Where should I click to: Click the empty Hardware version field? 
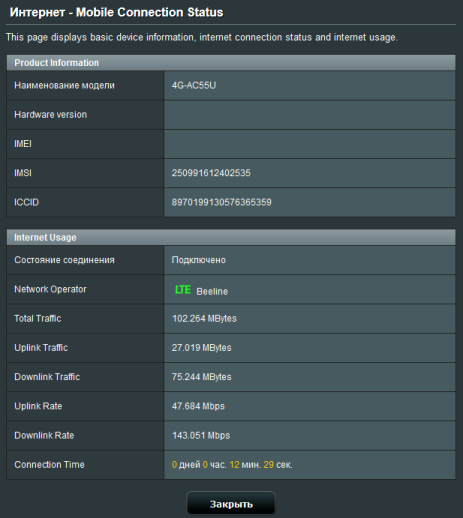(x=310, y=115)
